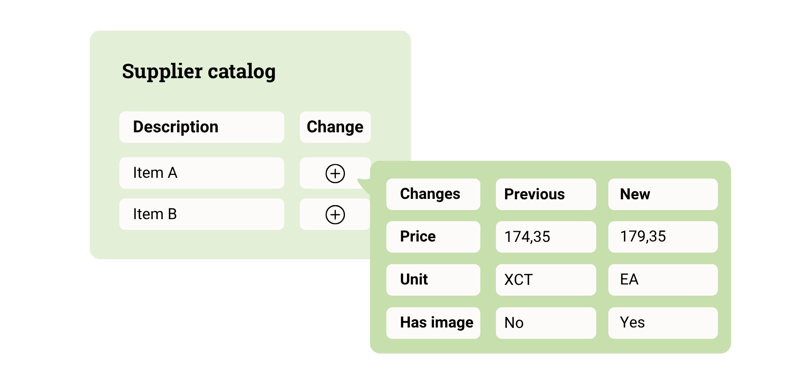Select the Changes header in popup
The image size is (795, 380).
point(433,194)
